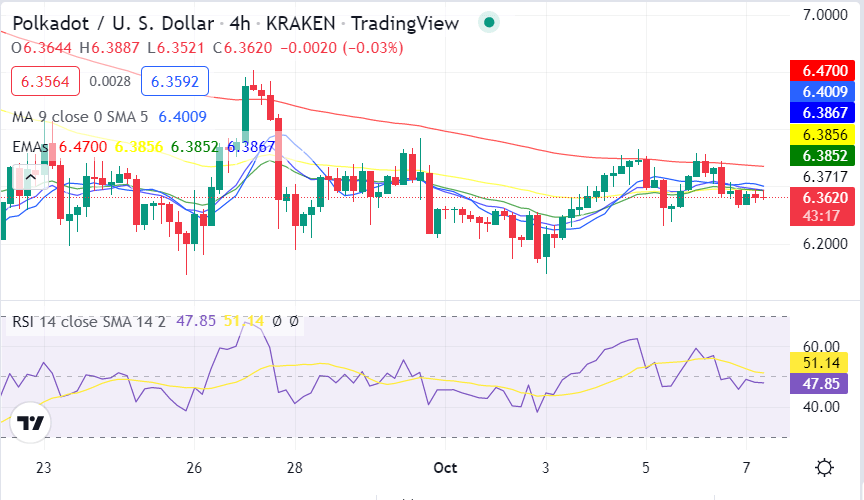
Task: Click the dark blue 6.3867 axis label
Action: pos(822,112)
